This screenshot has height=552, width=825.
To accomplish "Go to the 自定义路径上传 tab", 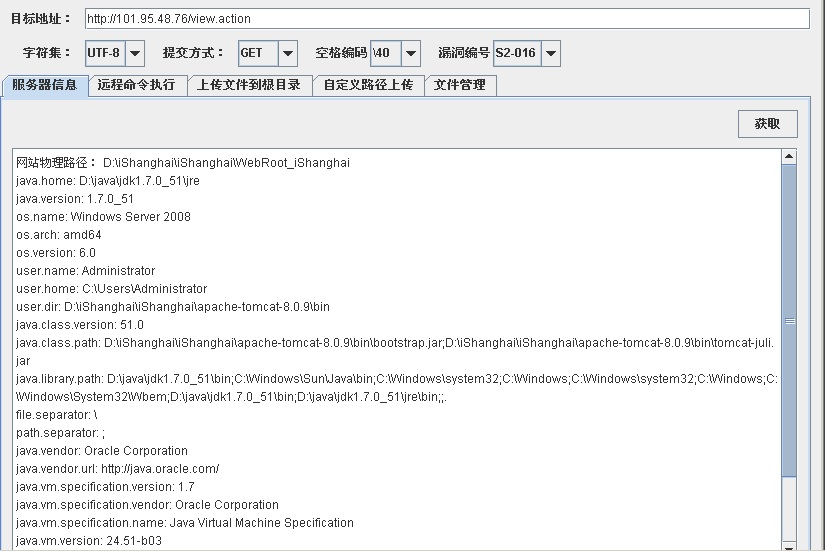I will [x=368, y=85].
